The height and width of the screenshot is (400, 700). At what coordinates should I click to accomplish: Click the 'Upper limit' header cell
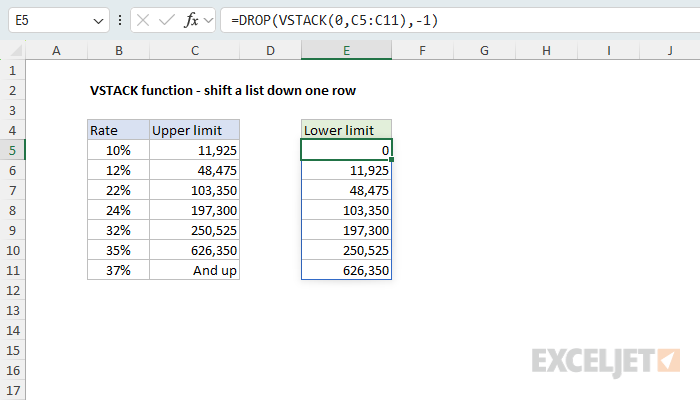[195, 130]
